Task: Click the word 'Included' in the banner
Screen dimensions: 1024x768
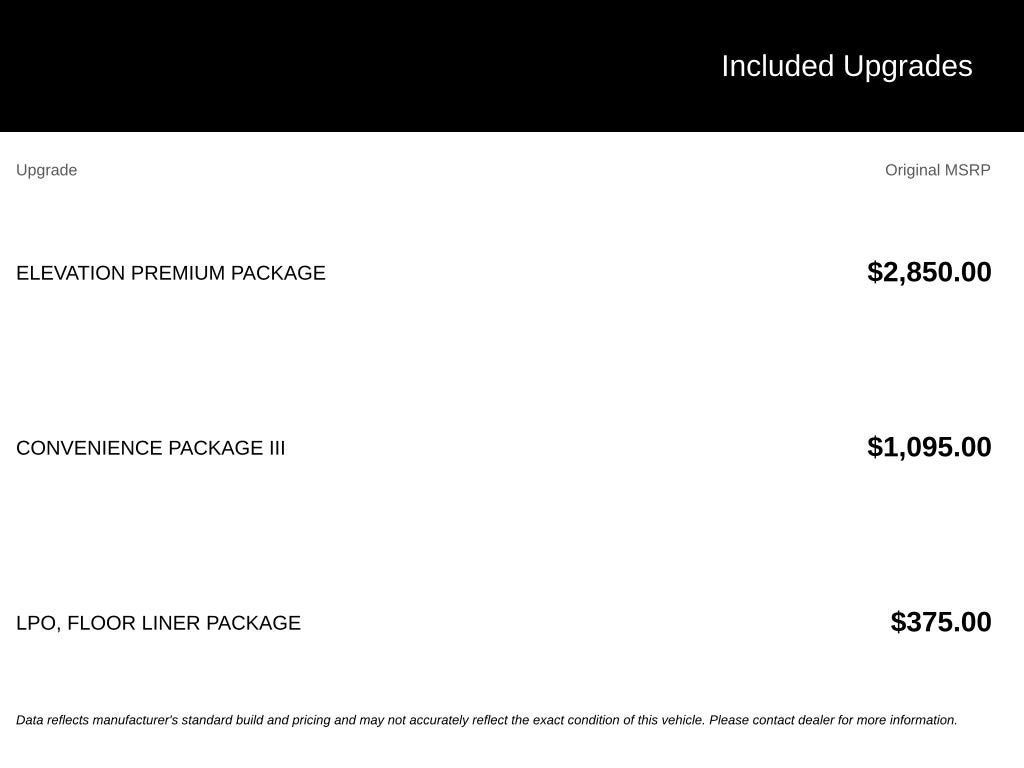Action: [777, 67]
